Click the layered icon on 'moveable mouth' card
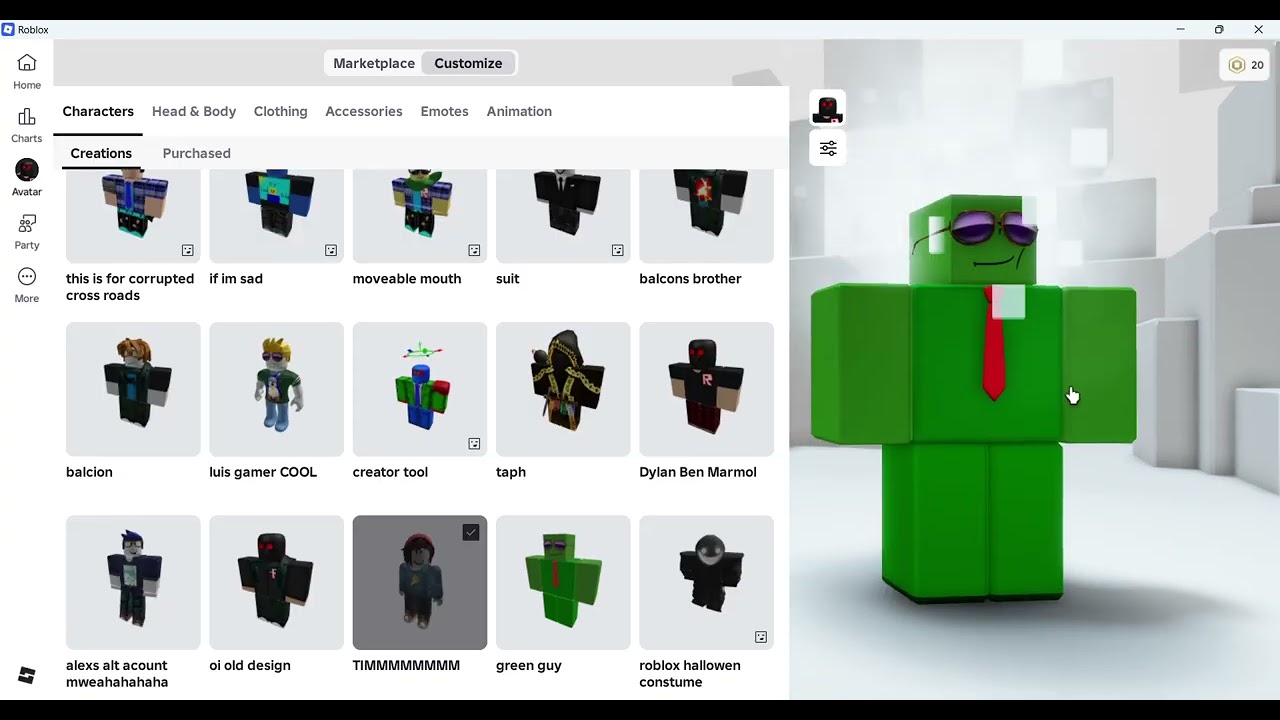Image resolution: width=1280 pixels, height=720 pixels. 474,250
